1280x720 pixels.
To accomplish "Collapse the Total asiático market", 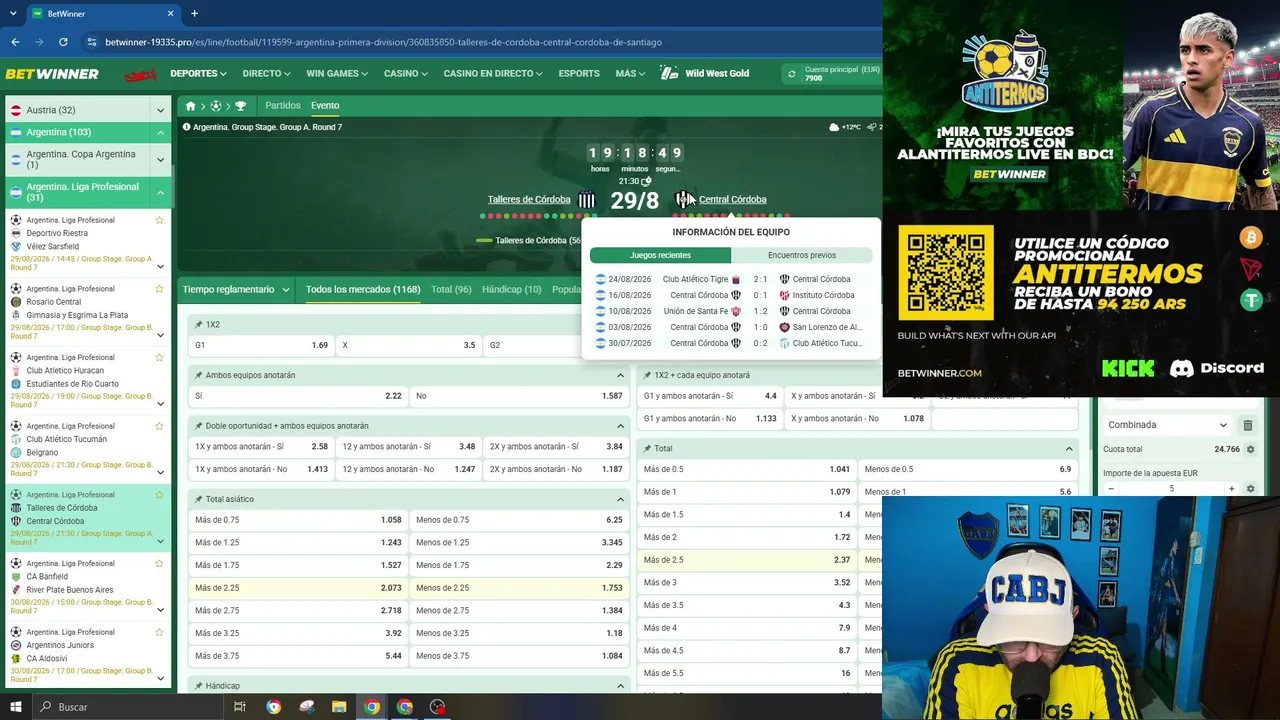I will click(x=620, y=499).
